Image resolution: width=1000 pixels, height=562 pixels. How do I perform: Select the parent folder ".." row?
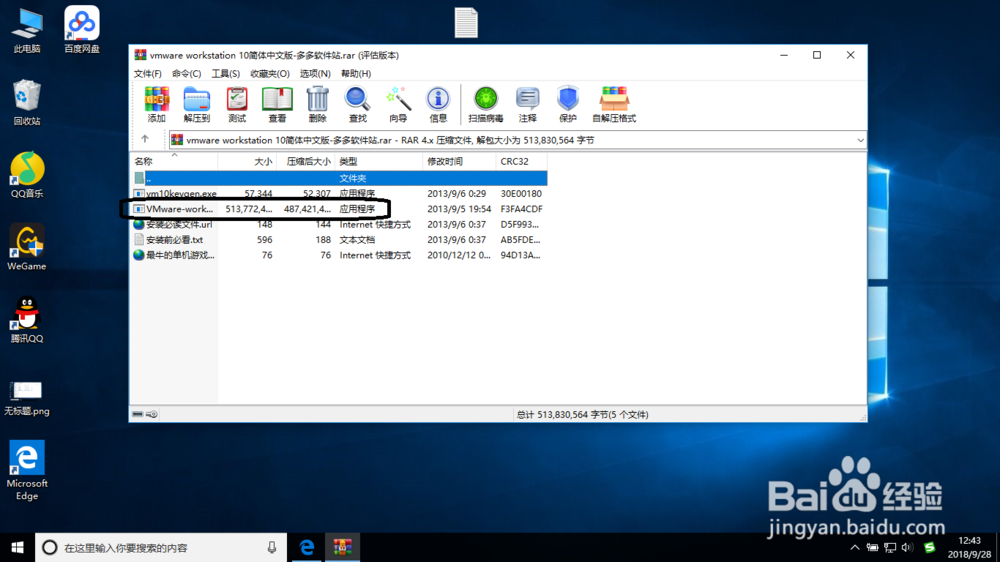pos(339,178)
